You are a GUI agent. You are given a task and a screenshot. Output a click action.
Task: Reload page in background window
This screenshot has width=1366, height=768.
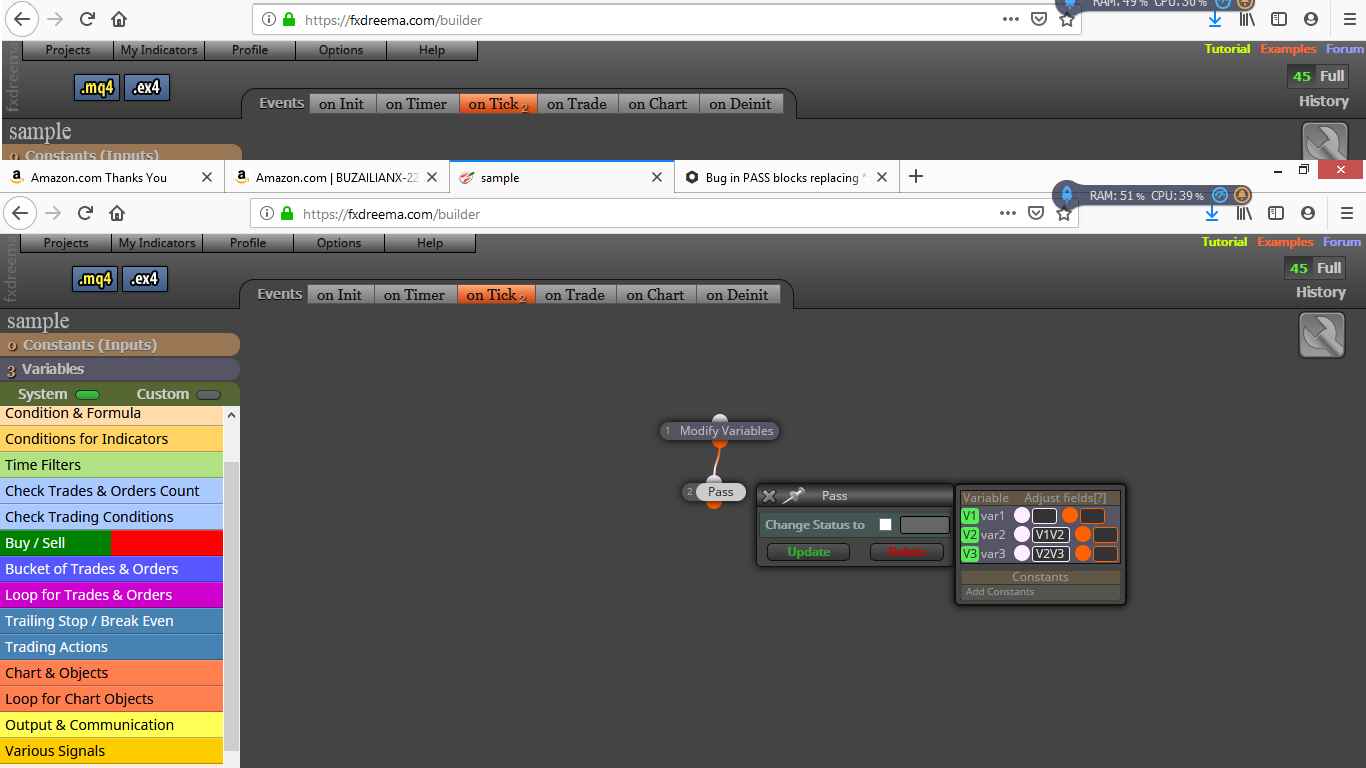(87, 19)
